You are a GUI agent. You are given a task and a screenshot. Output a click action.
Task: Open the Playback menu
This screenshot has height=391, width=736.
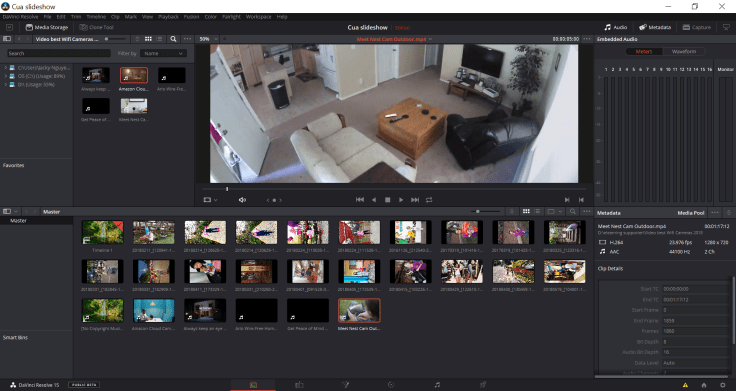pos(168,17)
